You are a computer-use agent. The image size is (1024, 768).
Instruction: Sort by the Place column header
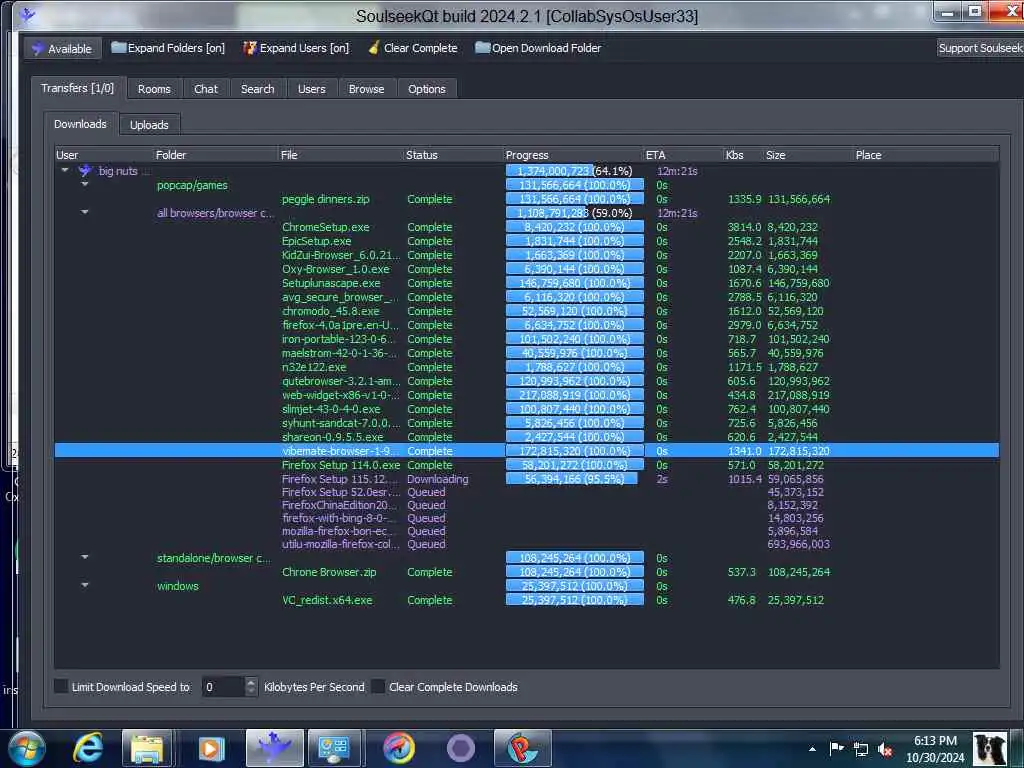[926, 155]
